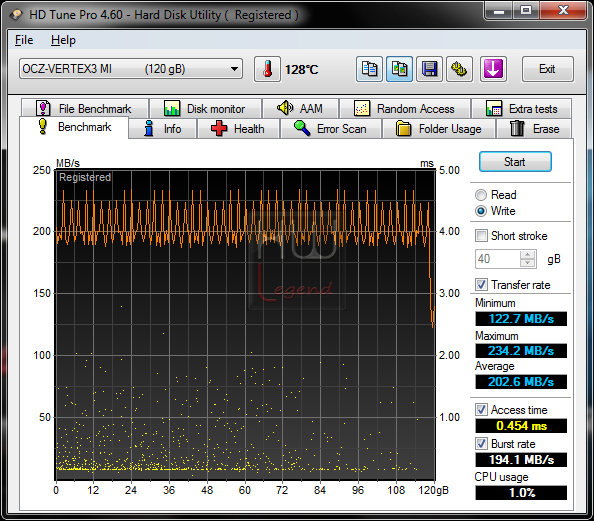Image resolution: width=594 pixels, height=521 pixels.
Task: Enable the Short stroke checkbox
Action: (x=481, y=236)
